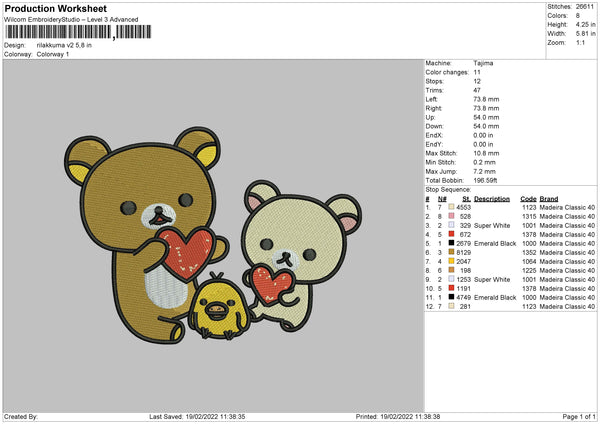The image size is (600, 424).
Task: Click the 'Up:' label in machine info
Action: [430, 117]
